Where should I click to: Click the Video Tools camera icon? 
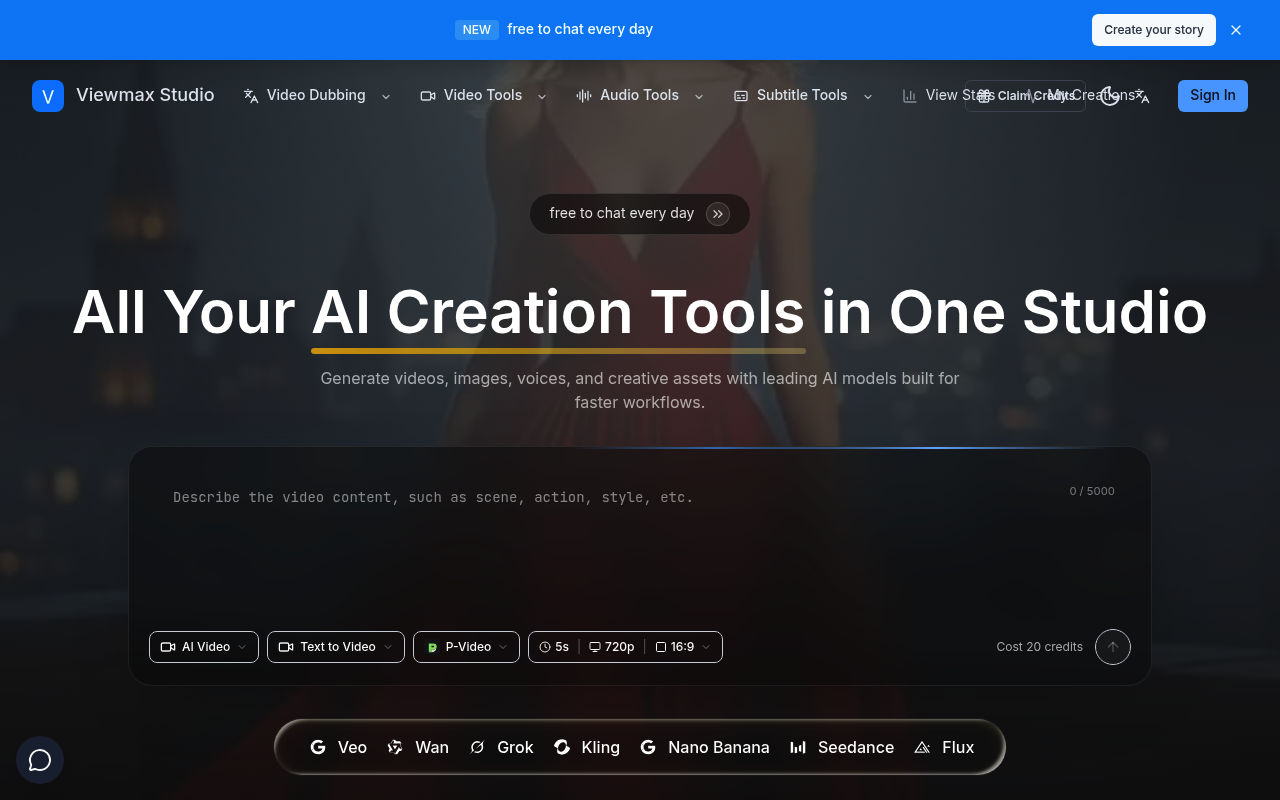pyautogui.click(x=428, y=96)
